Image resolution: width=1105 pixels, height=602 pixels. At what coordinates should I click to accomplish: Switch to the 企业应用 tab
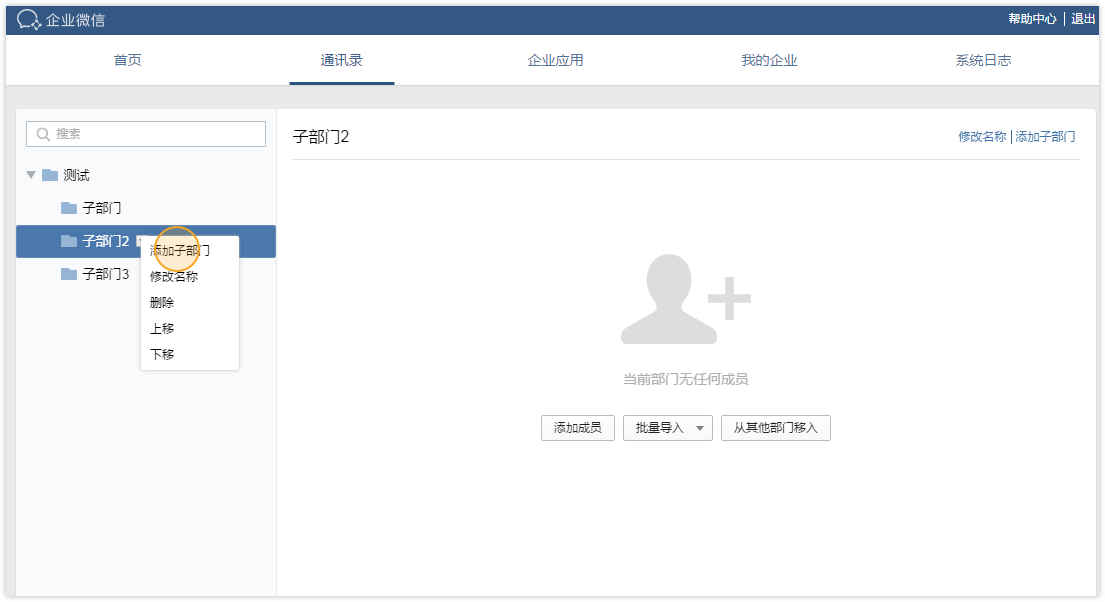555,60
